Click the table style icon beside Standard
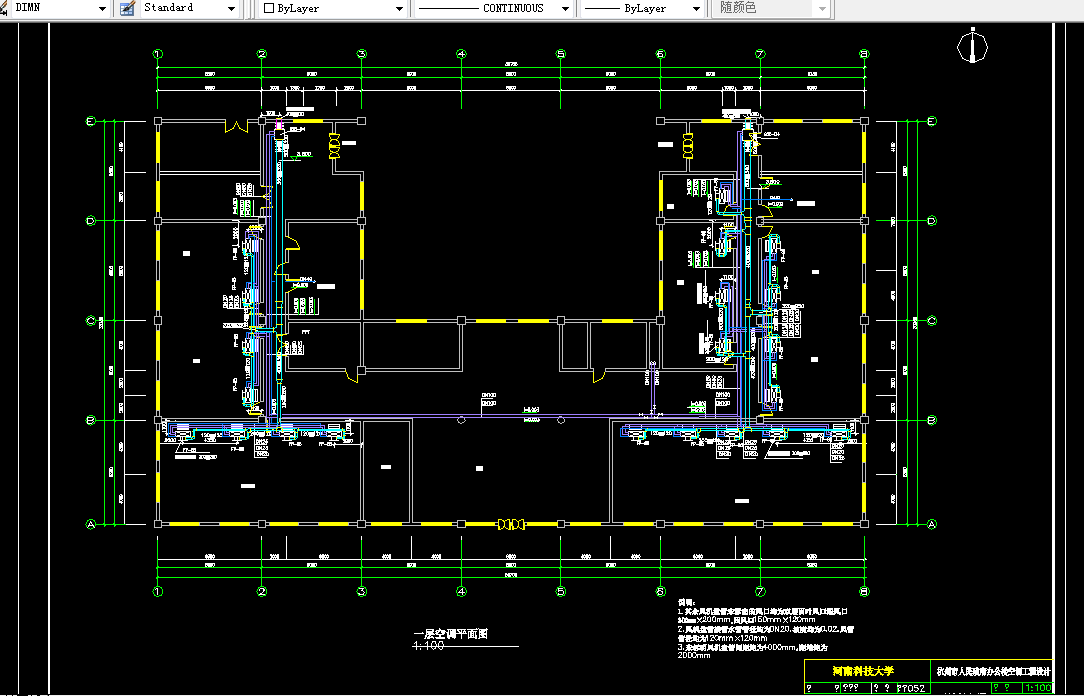1084x696 pixels. (x=127, y=8)
